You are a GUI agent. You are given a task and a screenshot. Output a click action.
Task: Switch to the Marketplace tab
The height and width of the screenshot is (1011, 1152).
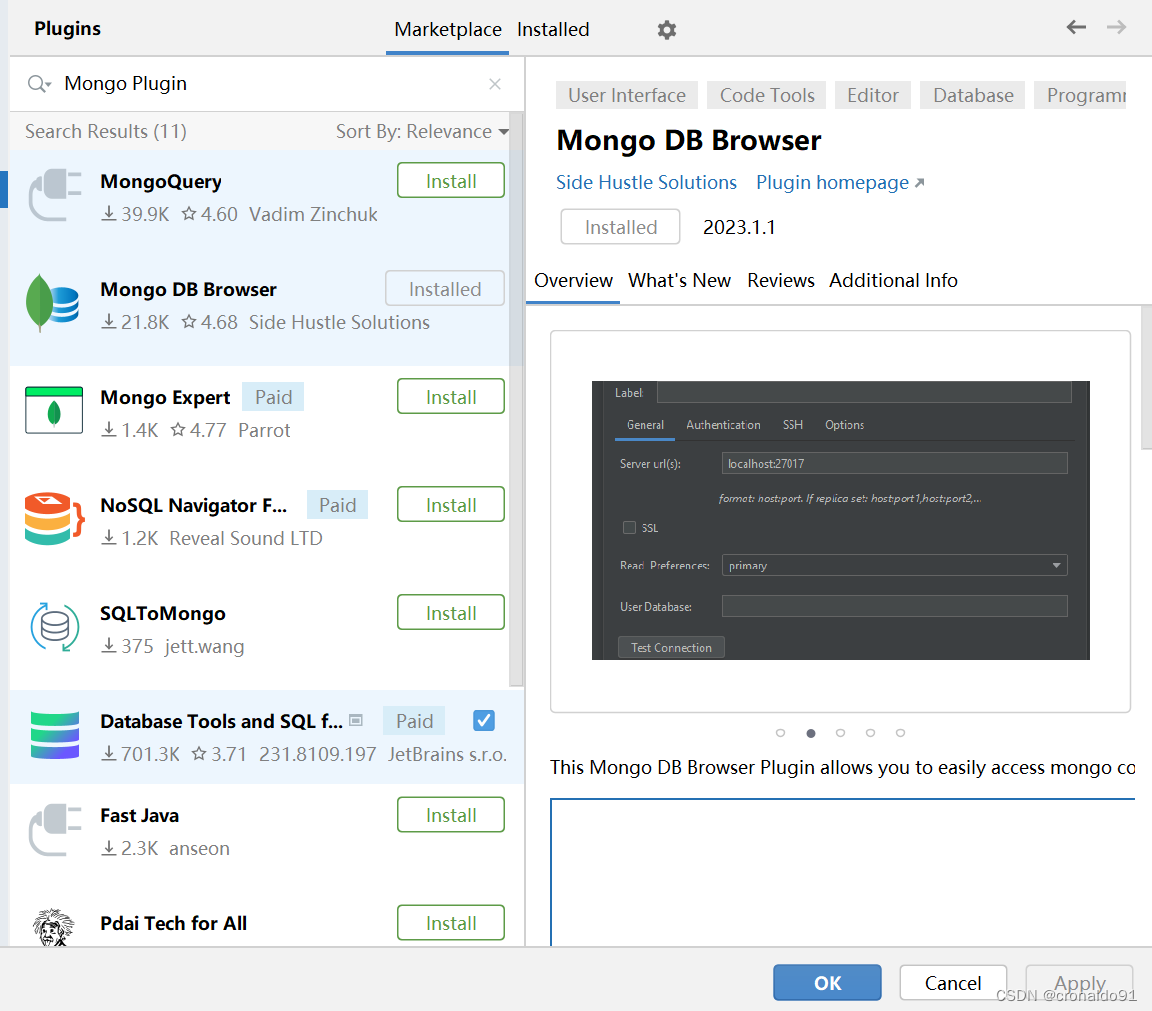[447, 29]
